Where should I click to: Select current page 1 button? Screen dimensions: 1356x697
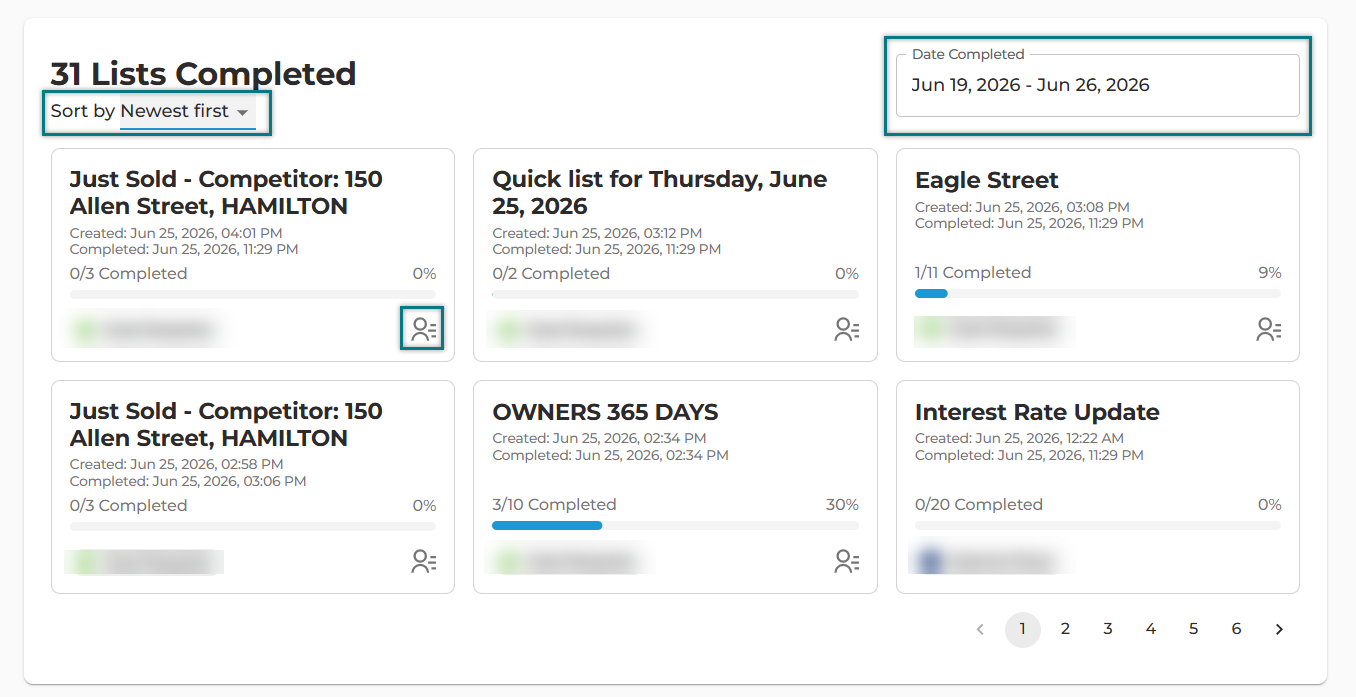pyautogui.click(x=1023, y=629)
